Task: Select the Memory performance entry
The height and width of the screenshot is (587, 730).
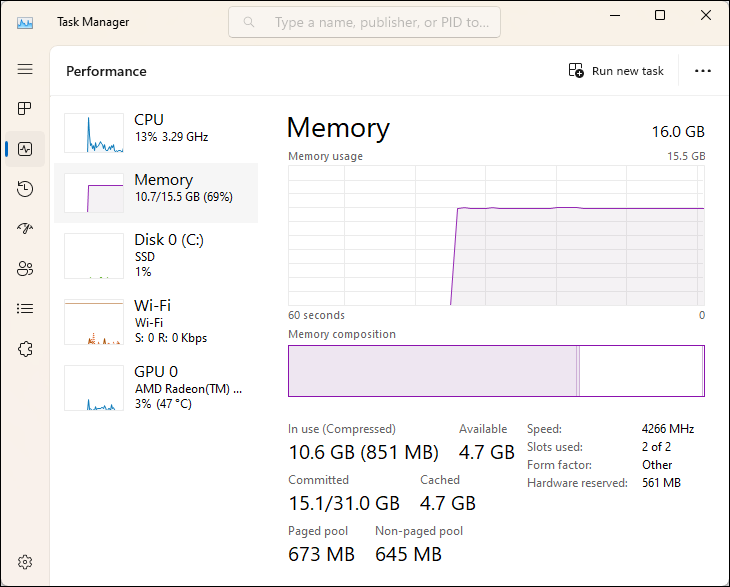Action: click(x=156, y=193)
